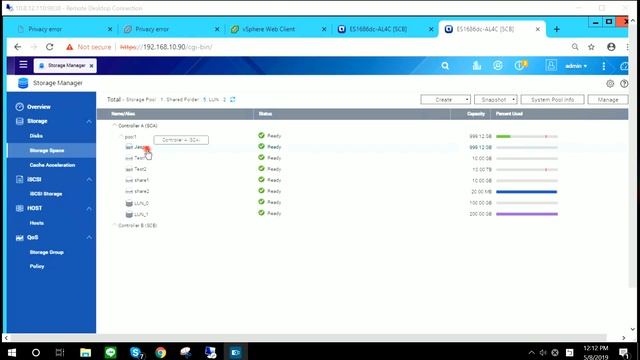Open the Policy page

37,266
